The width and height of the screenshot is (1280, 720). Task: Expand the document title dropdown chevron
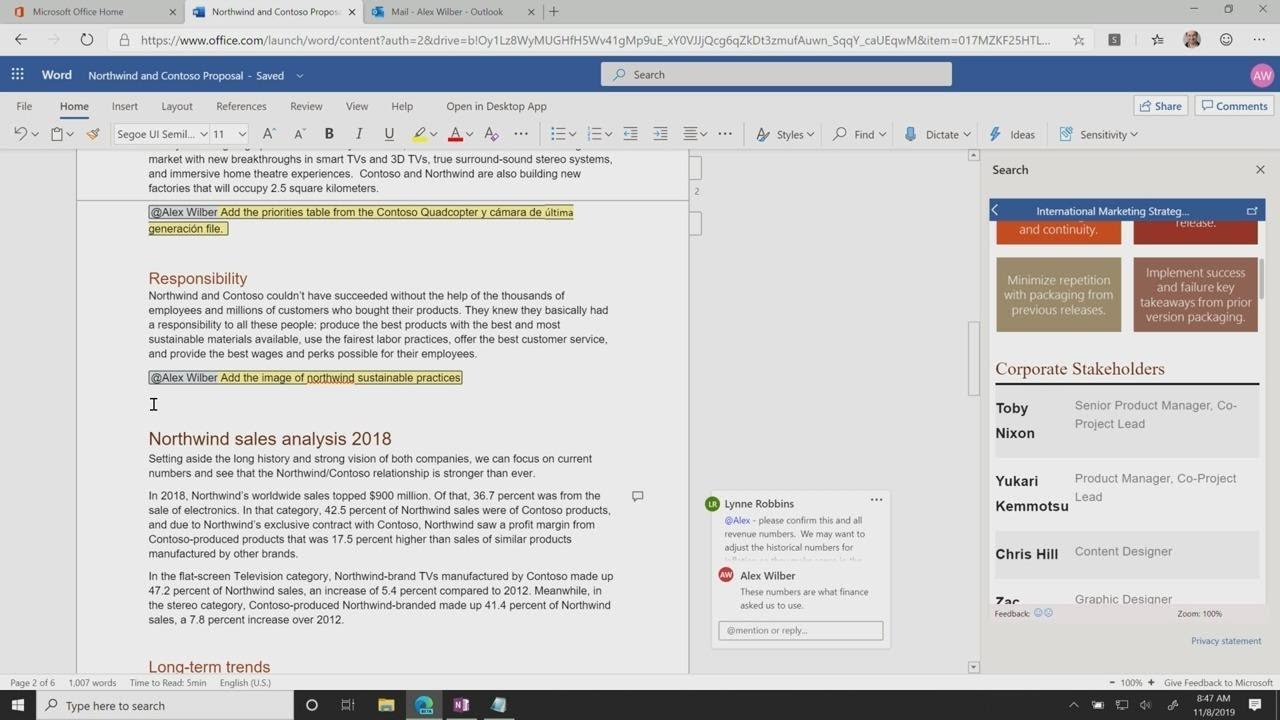299,75
